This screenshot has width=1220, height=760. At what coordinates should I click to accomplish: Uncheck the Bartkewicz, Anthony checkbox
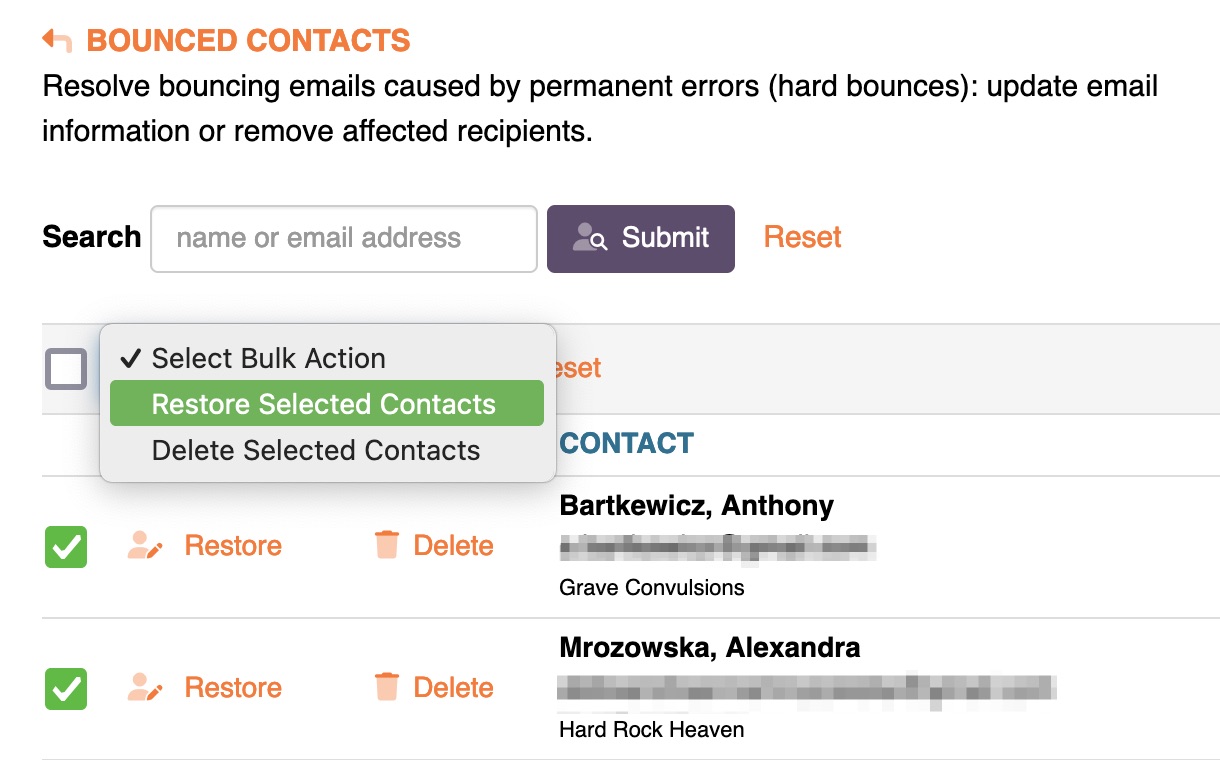[x=66, y=547]
